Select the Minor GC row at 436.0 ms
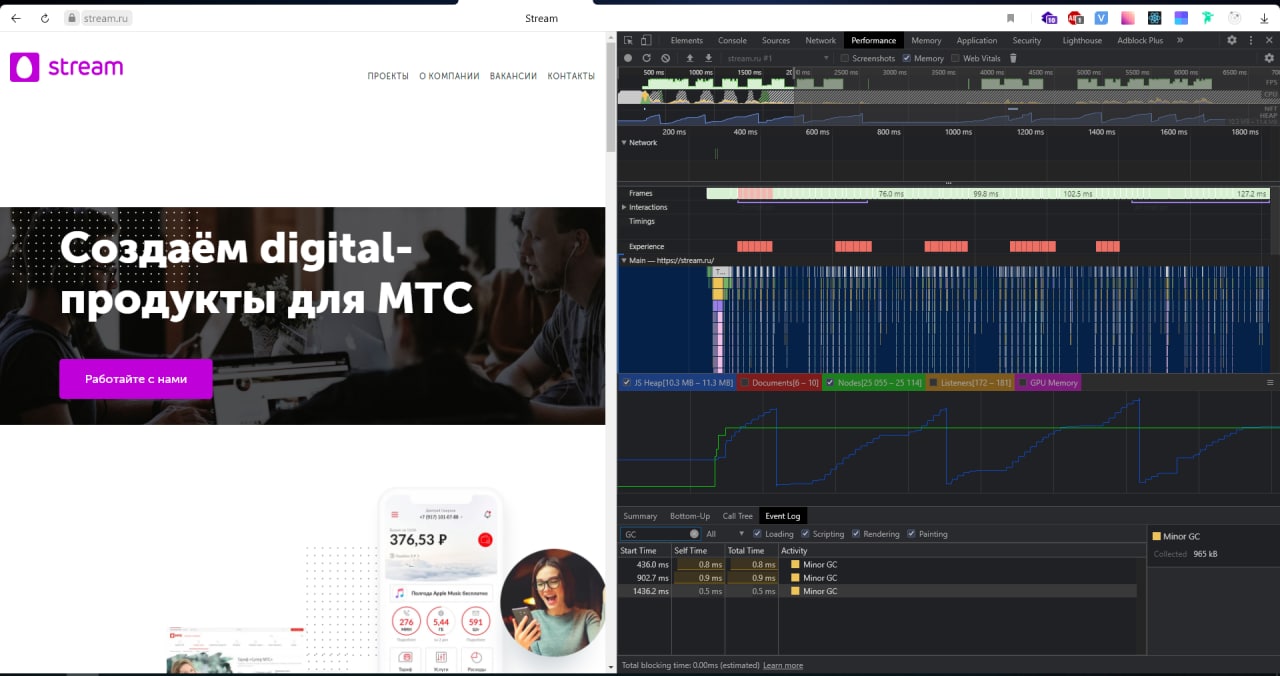The image size is (1280, 676). pyautogui.click(x=877, y=565)
